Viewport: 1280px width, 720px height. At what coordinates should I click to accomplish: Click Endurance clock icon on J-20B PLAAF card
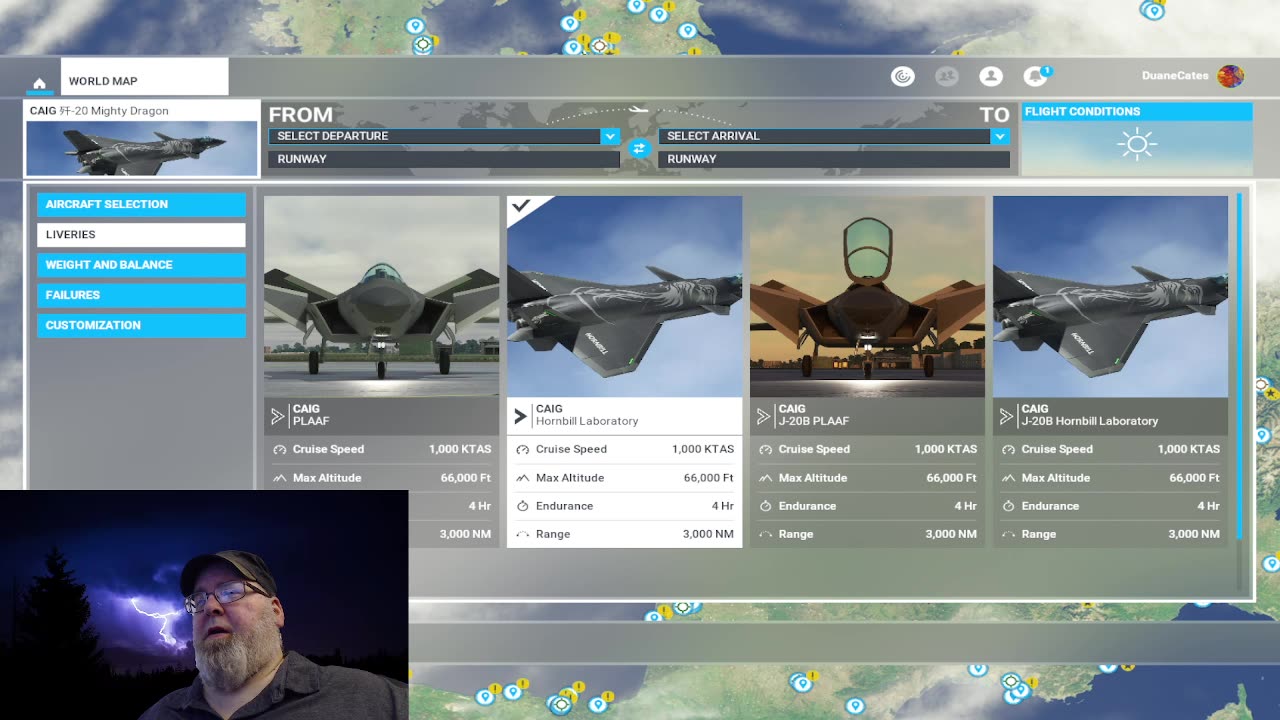tap(765, 506)
